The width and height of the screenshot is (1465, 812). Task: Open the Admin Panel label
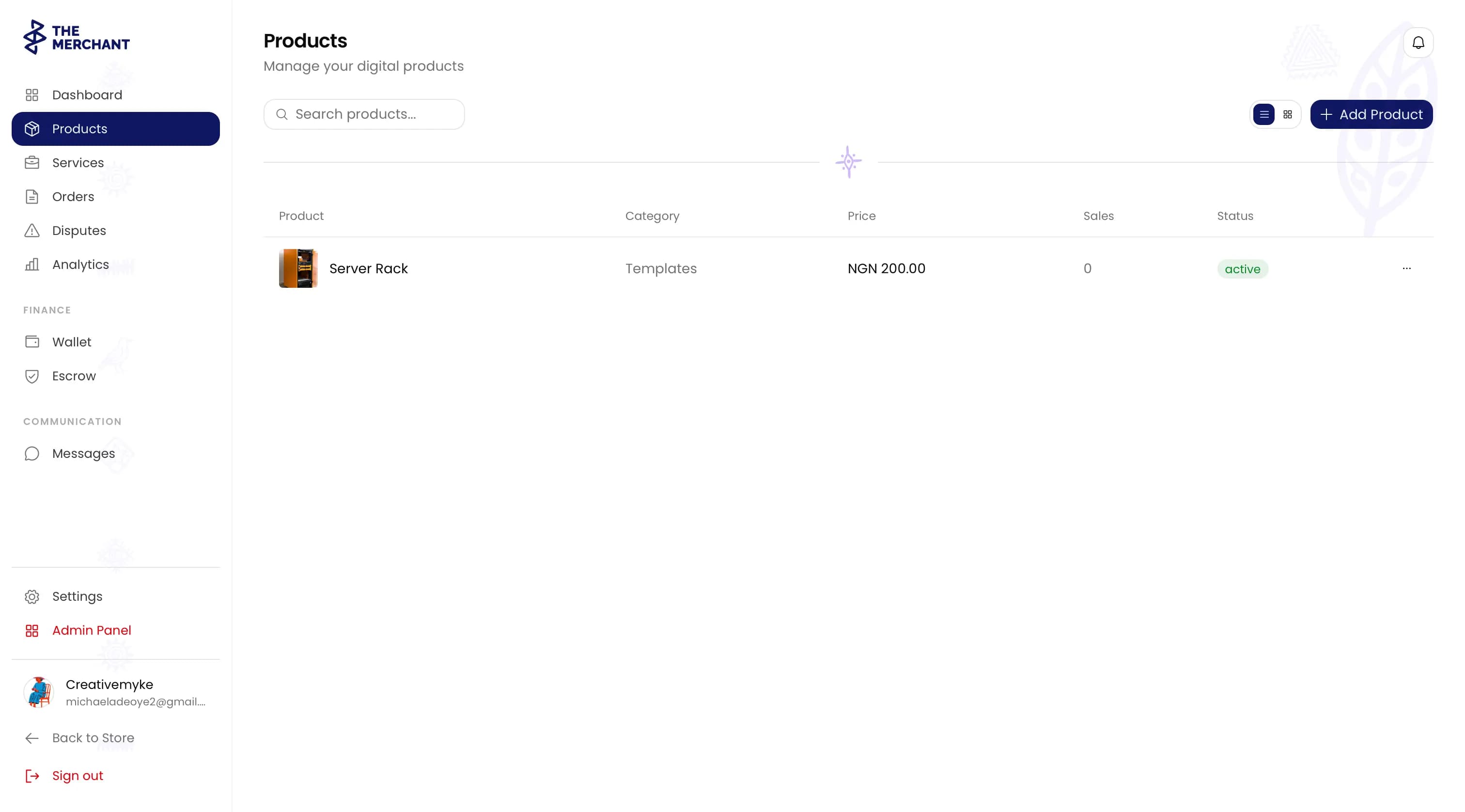click(92, 631)
